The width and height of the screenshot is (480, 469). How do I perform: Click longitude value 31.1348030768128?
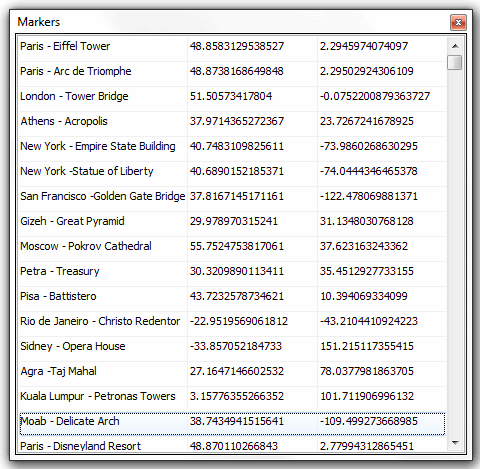click(367, 221)
